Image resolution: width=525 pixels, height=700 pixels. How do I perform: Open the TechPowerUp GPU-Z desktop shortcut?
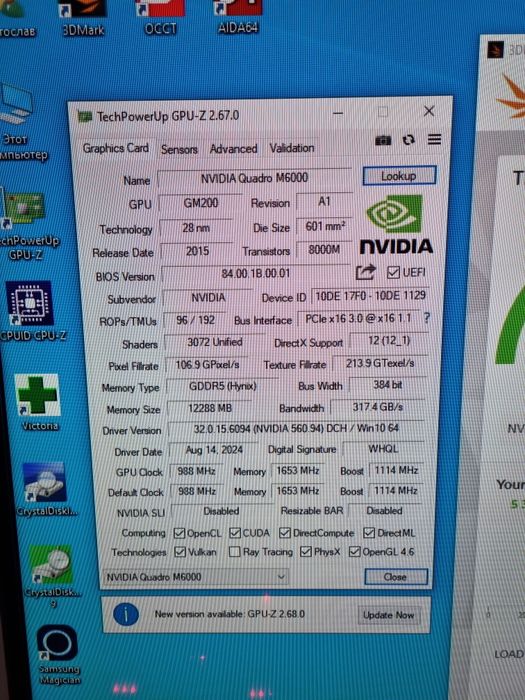(26, 225)
